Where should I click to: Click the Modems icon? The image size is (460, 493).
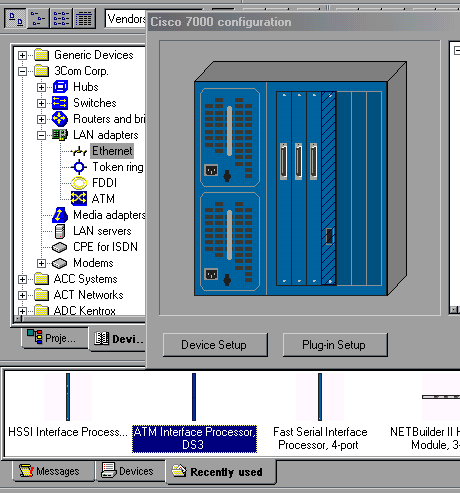click(x=60, y=263)
